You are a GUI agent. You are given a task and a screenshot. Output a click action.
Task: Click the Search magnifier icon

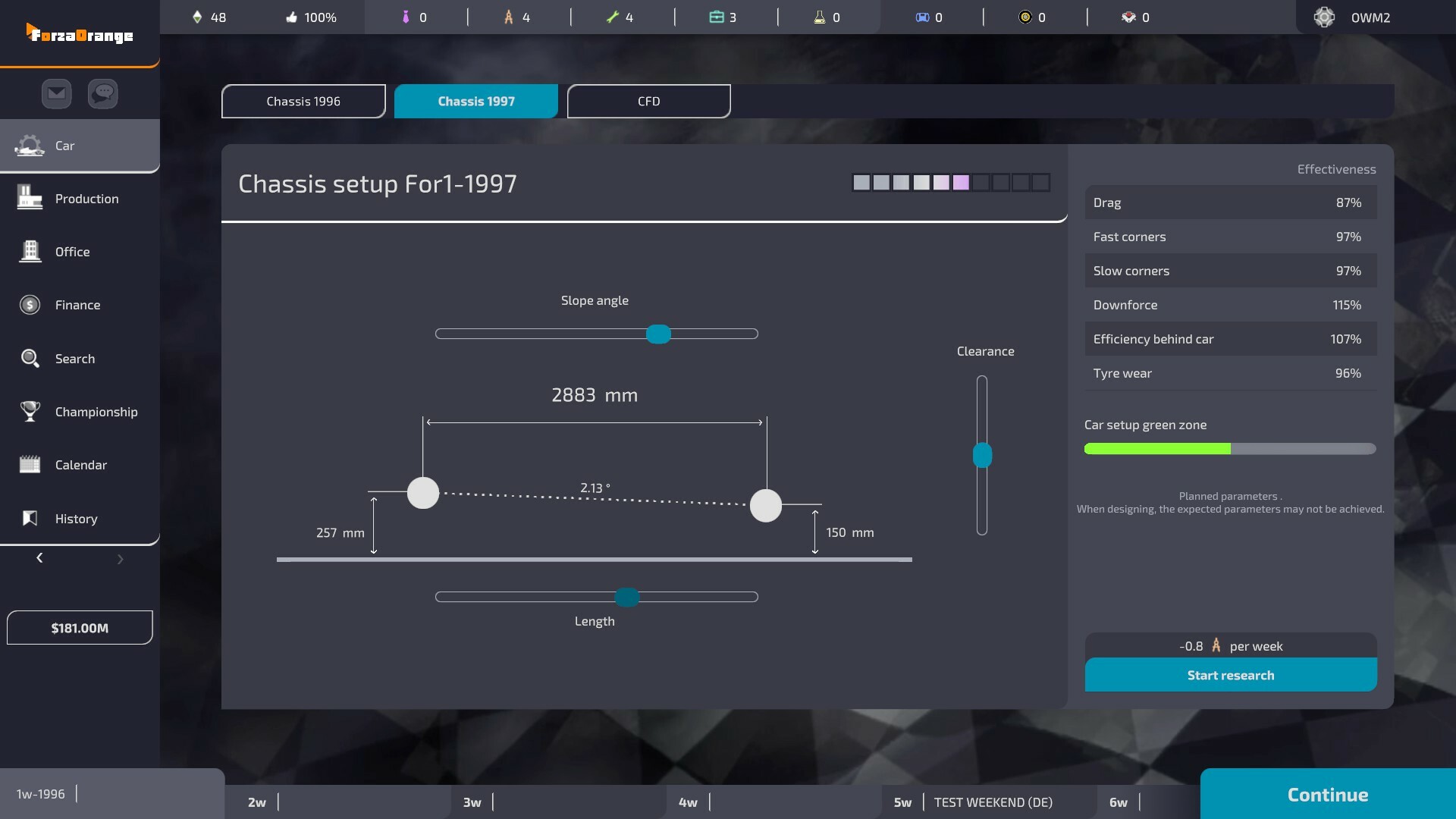30,358
